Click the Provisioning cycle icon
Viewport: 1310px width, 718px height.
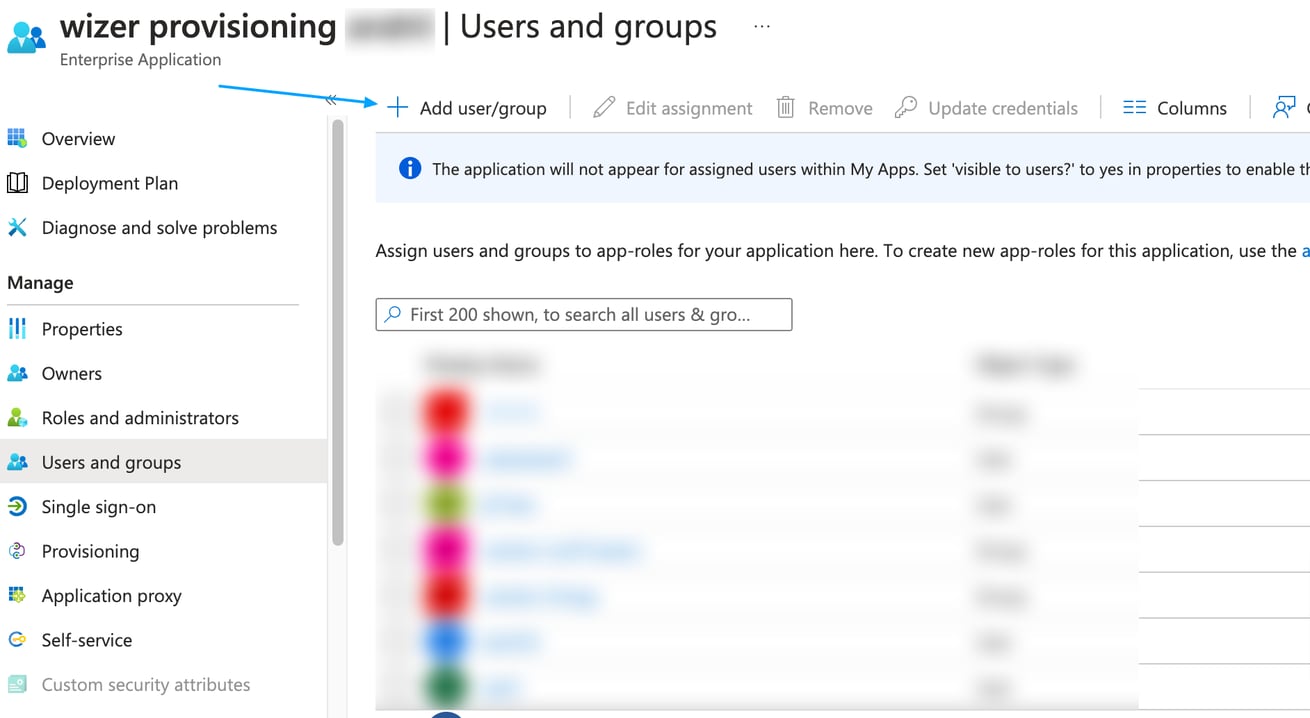pos(17,551)
